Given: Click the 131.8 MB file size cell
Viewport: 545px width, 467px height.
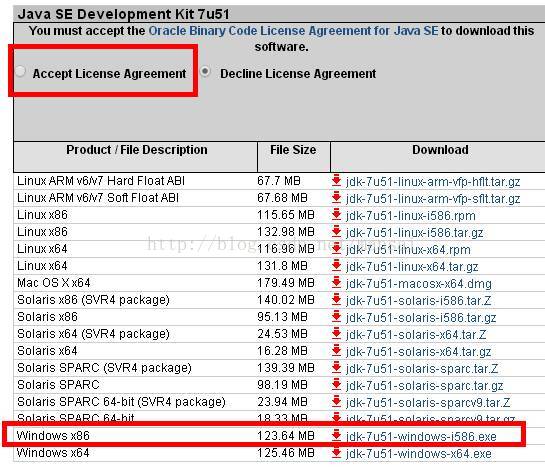Looking at the screenshot, I should 283,266.
